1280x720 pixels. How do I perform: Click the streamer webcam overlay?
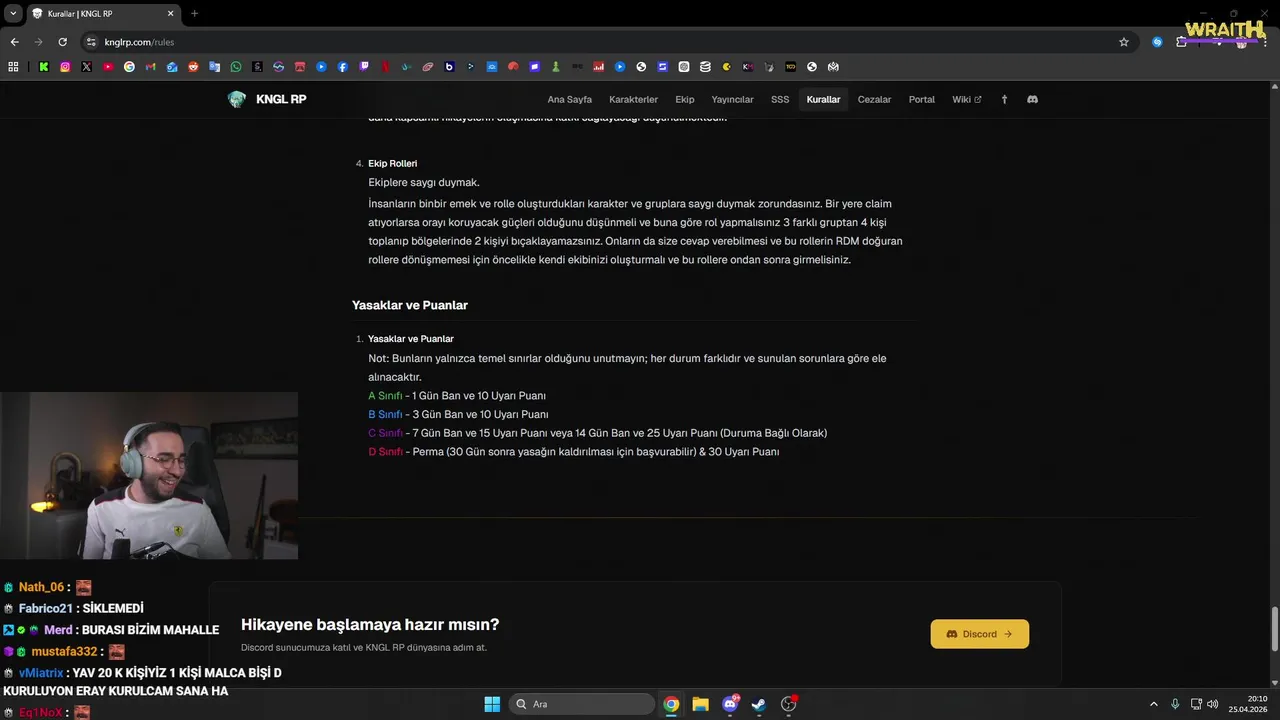point(149,475)
